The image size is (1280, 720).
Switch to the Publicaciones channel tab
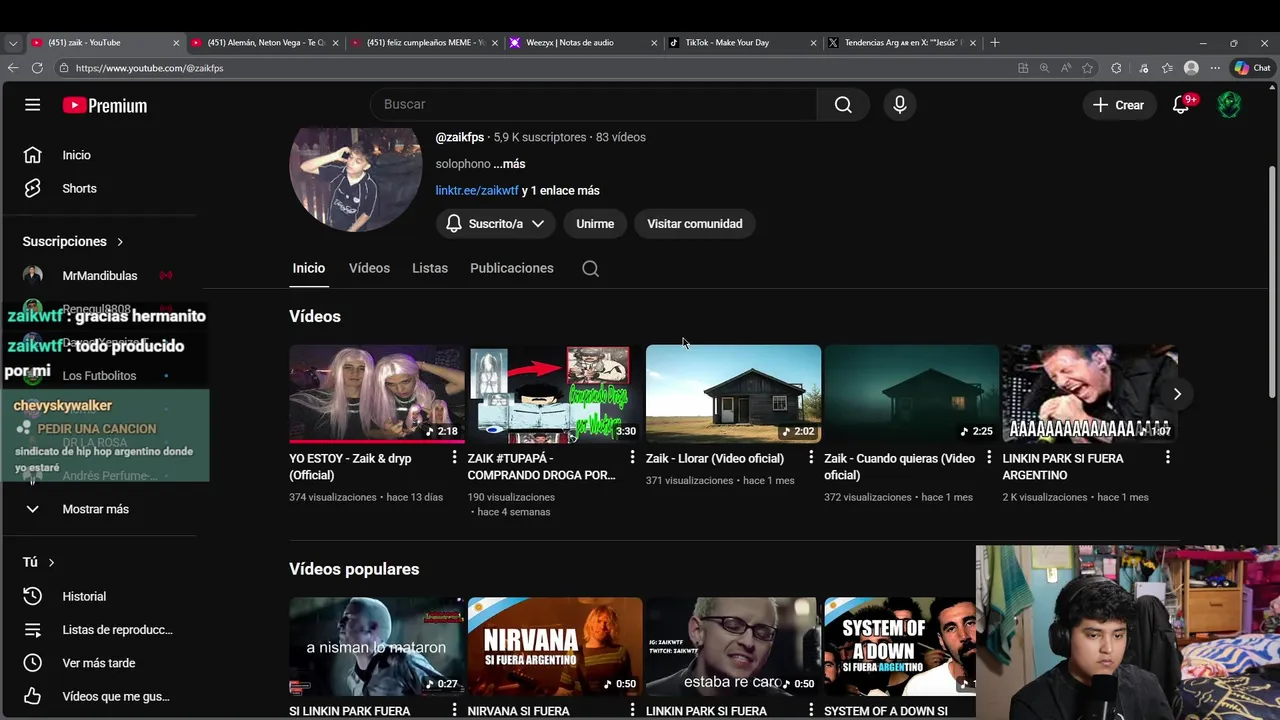coord(512,268)
